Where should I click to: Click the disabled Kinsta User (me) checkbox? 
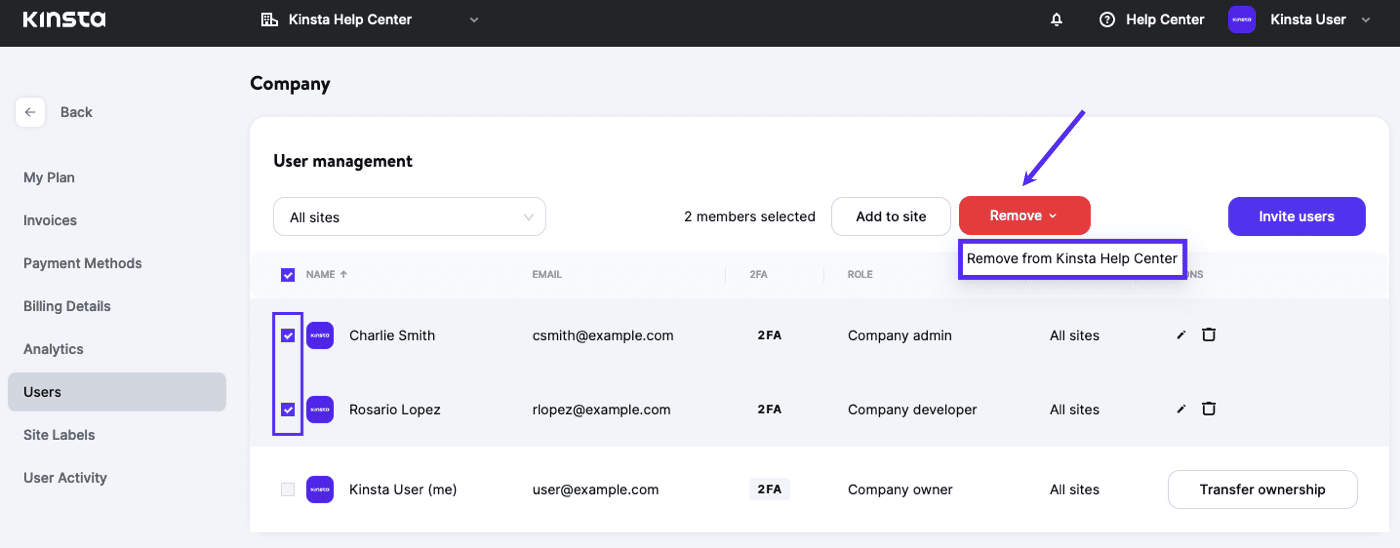[288, 489]
